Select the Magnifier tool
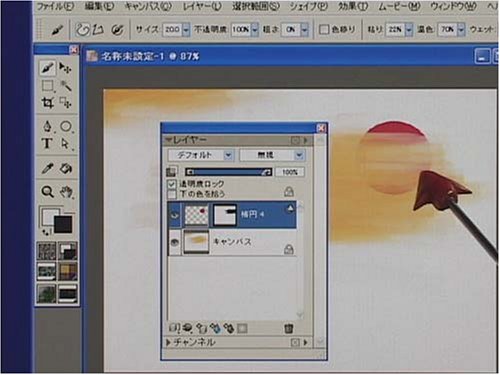 pyautogui.click(x=47, y=192)
